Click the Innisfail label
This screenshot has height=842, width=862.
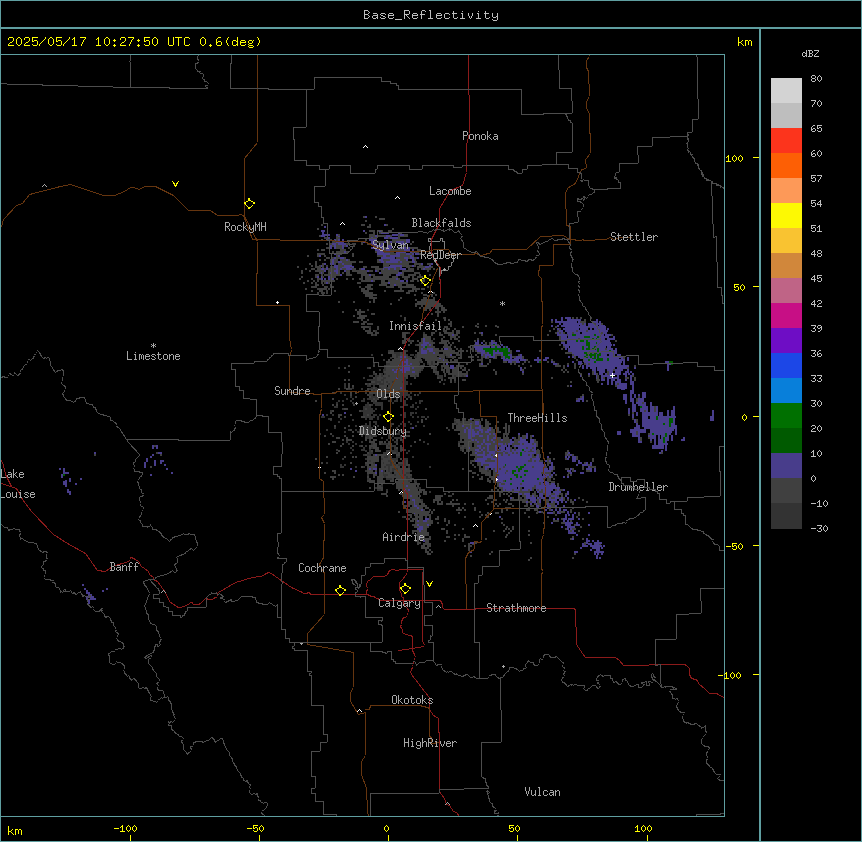[415, 326]
